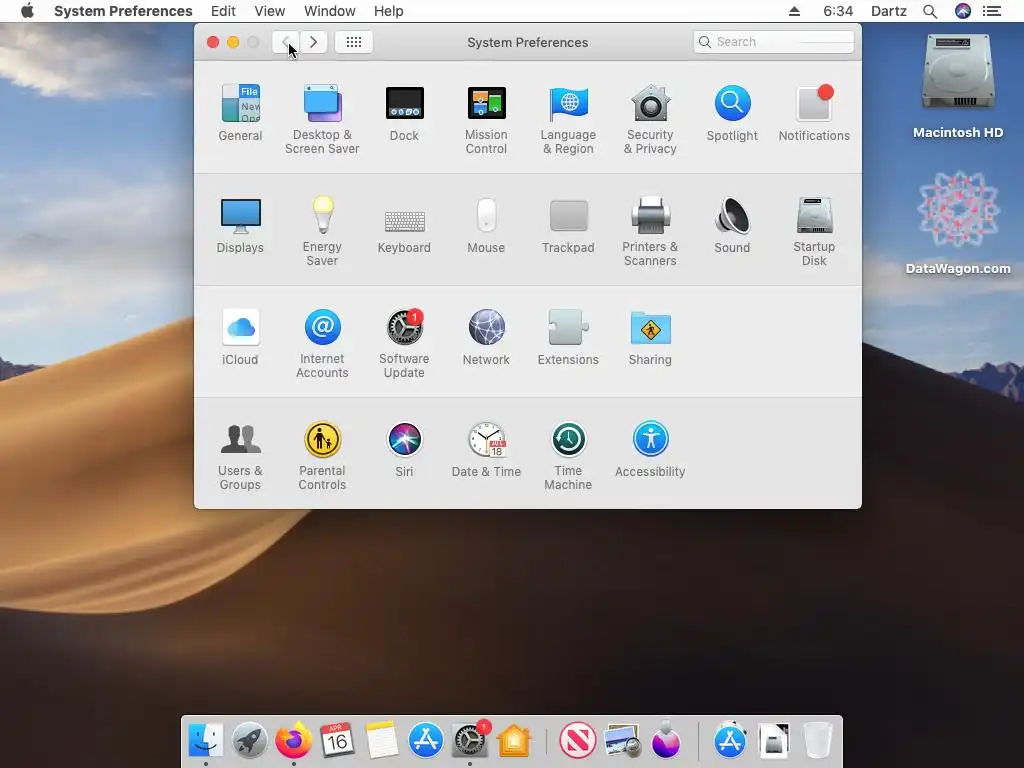Open the Siri preferences pane
Screen dimensions: 1024x768
(x=404, y=449)
